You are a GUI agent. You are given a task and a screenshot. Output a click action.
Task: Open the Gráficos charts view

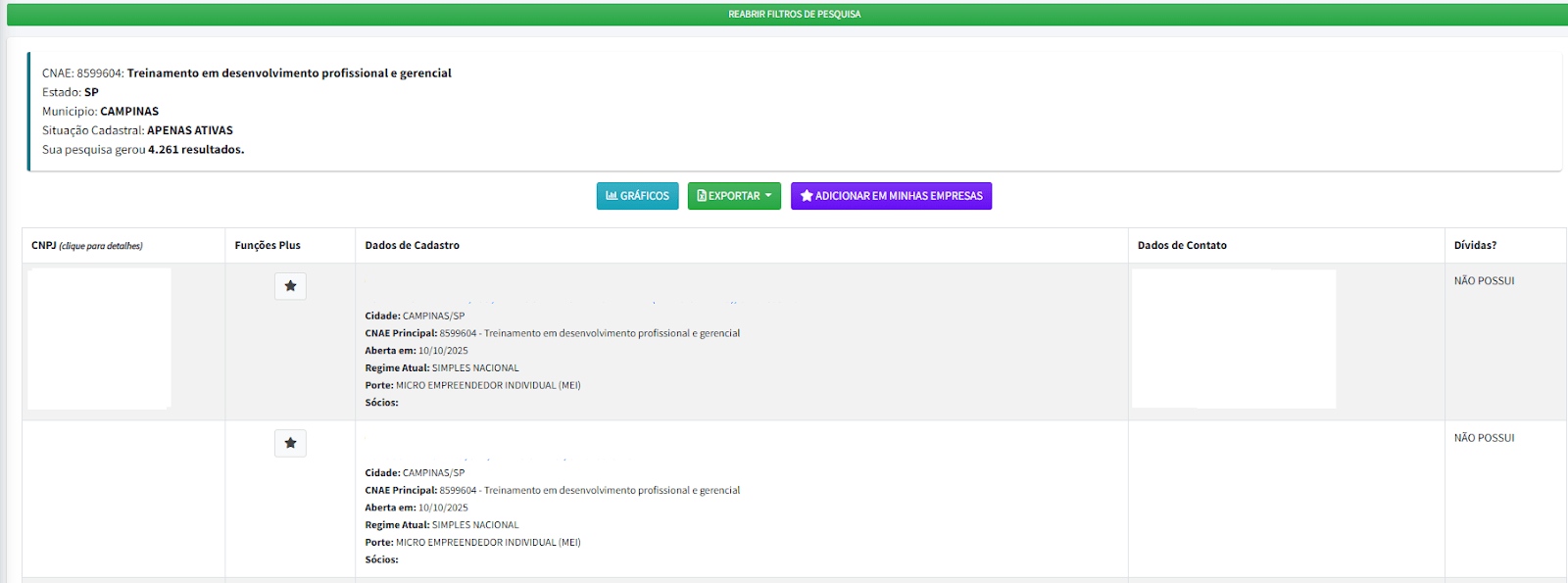(638, 196)
